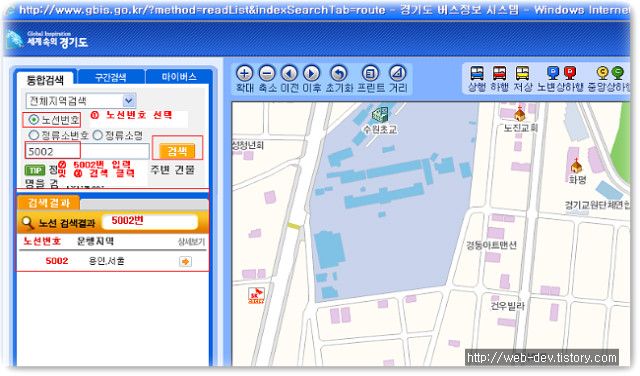Screen dimensions: 640x376
Task: Click the SK gas station icon on map
Action: tap(256, 296)
